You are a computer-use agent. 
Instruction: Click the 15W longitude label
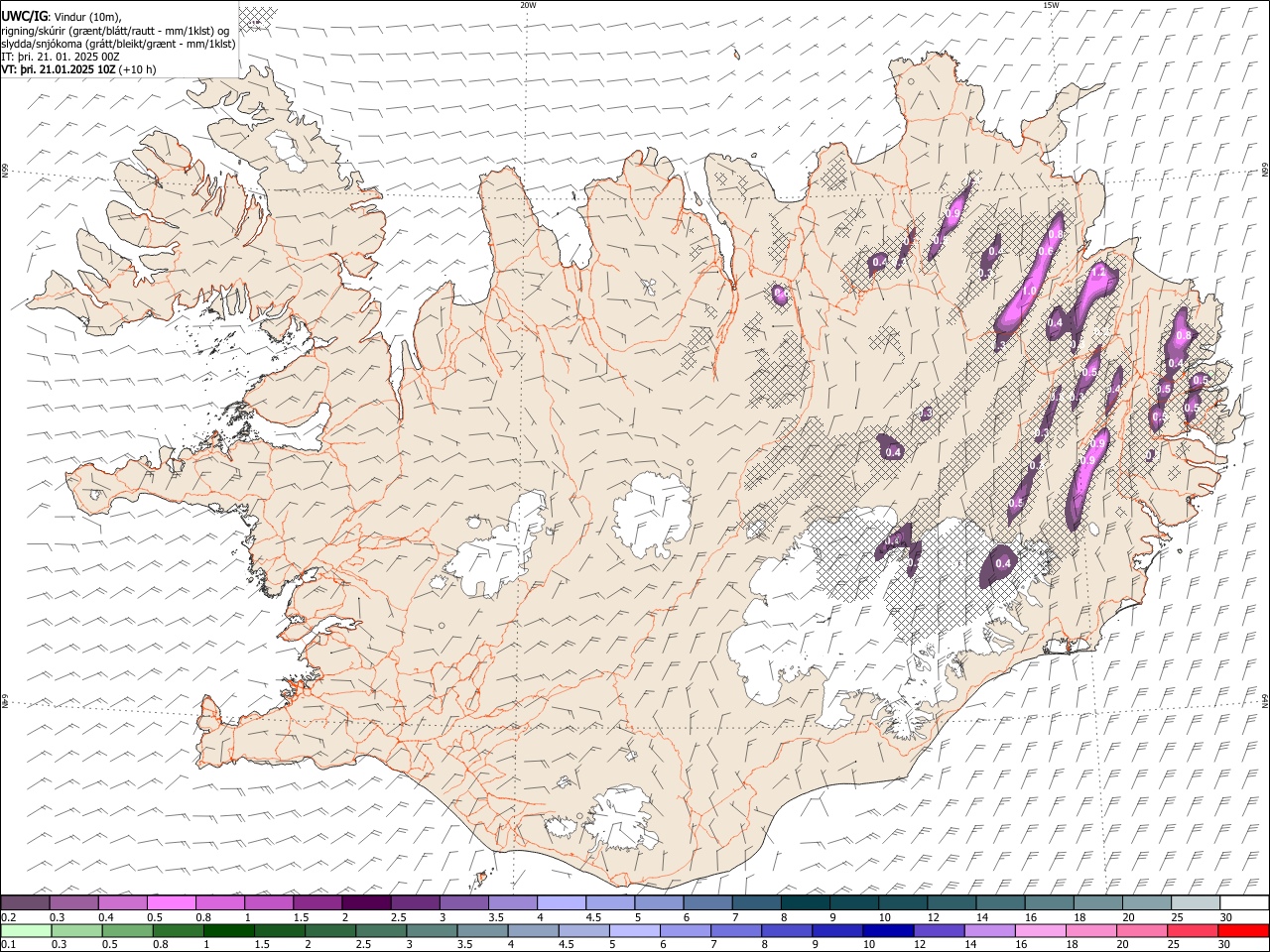click(x=1051, y=5)
